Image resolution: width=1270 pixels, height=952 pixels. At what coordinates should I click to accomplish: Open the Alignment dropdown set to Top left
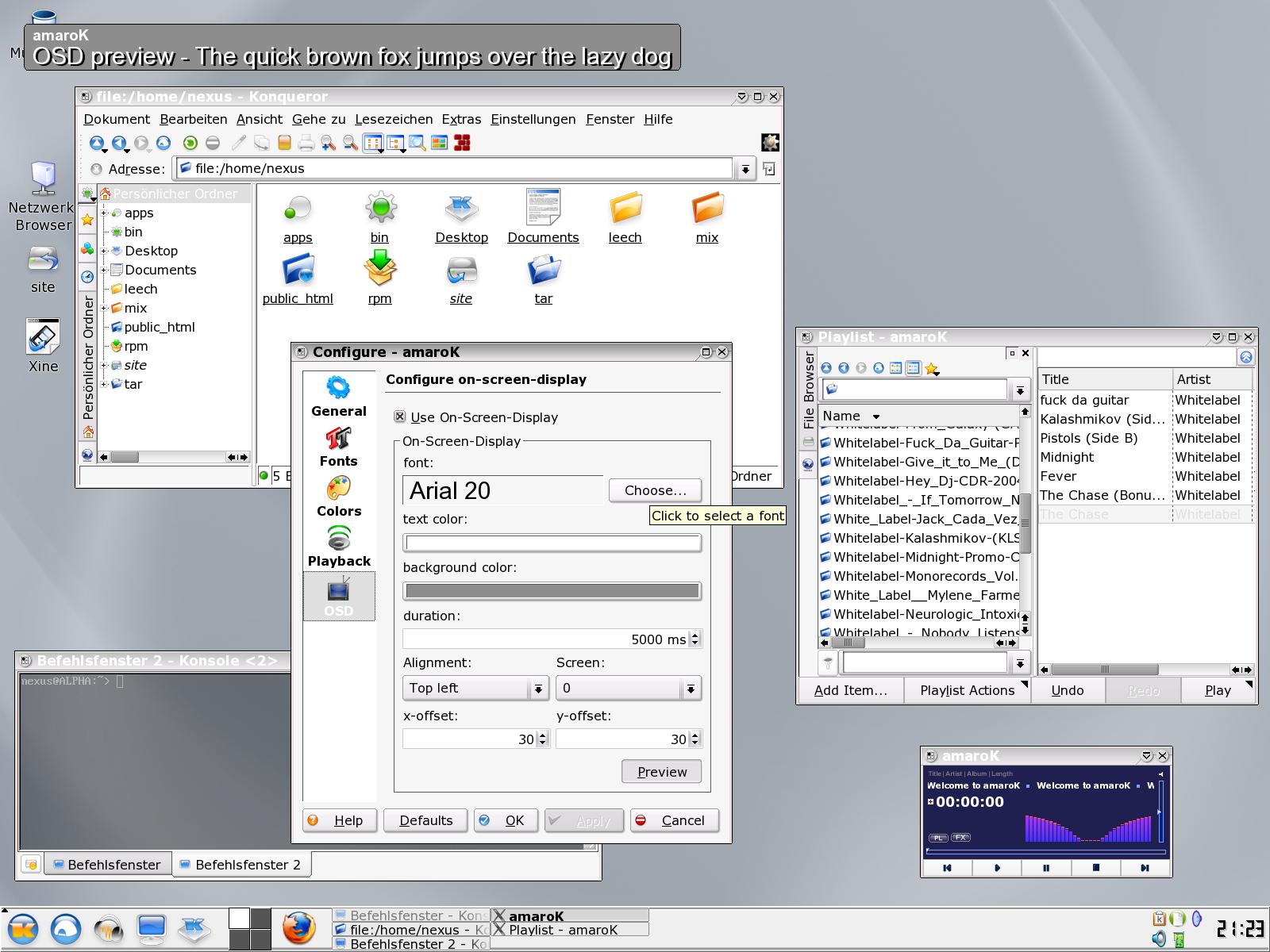point(475,688)
